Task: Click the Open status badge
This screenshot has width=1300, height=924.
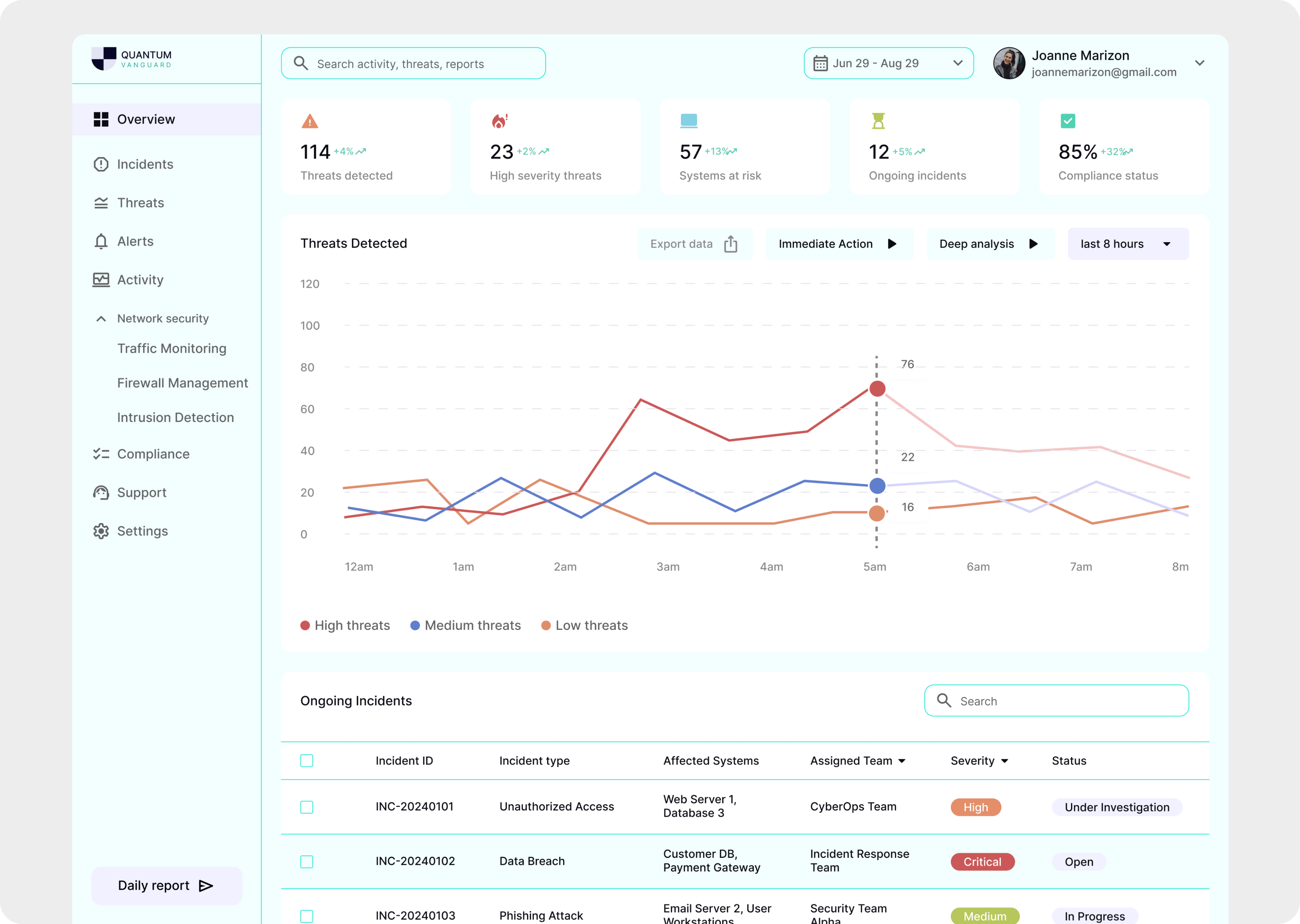Action: click(x=1079, y=861)
